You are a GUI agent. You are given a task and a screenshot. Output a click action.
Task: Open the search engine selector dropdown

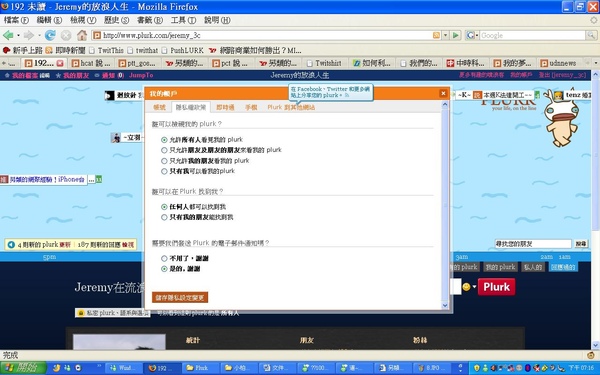click(472, 35)
